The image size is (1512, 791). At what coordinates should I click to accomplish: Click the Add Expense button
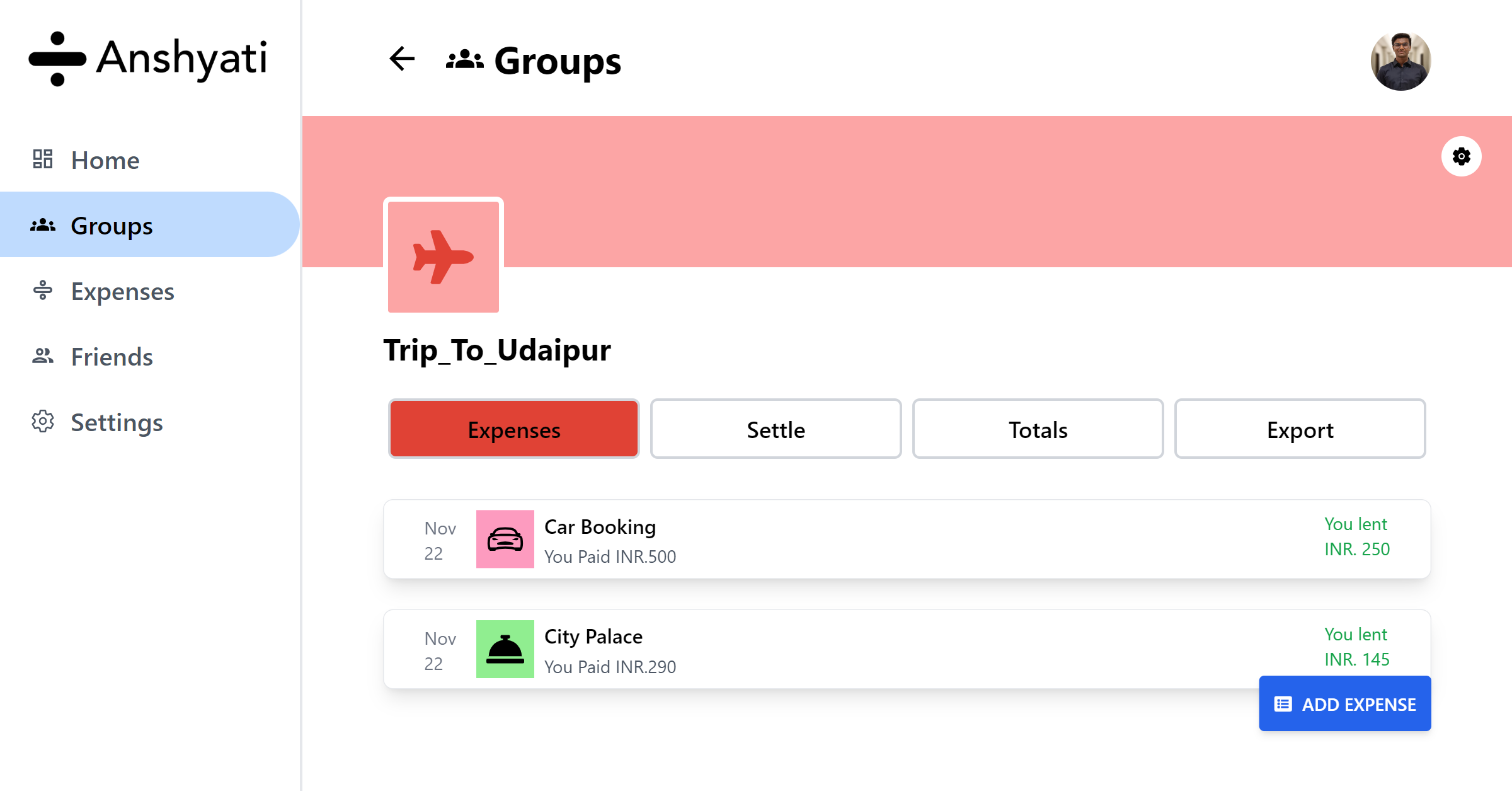[1345, 704]
